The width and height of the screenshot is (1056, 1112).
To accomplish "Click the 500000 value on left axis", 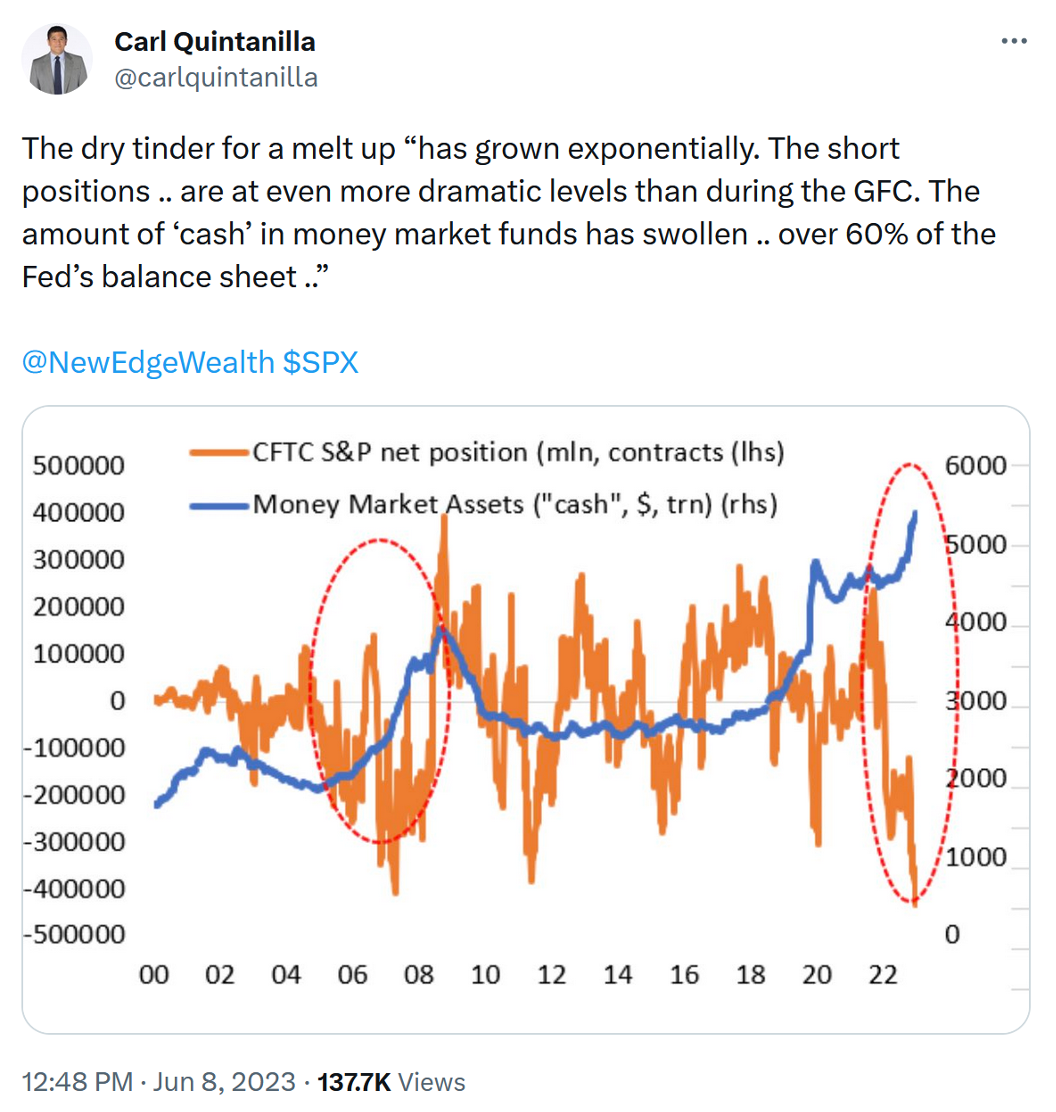I will 78,466.
